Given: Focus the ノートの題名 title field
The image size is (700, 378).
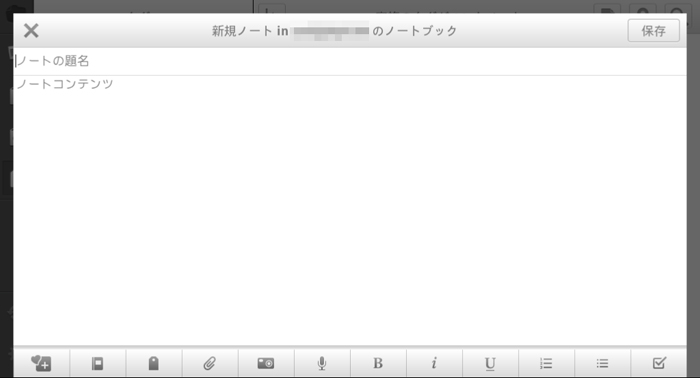Looking at the screenshot, I should pos(350,61).
